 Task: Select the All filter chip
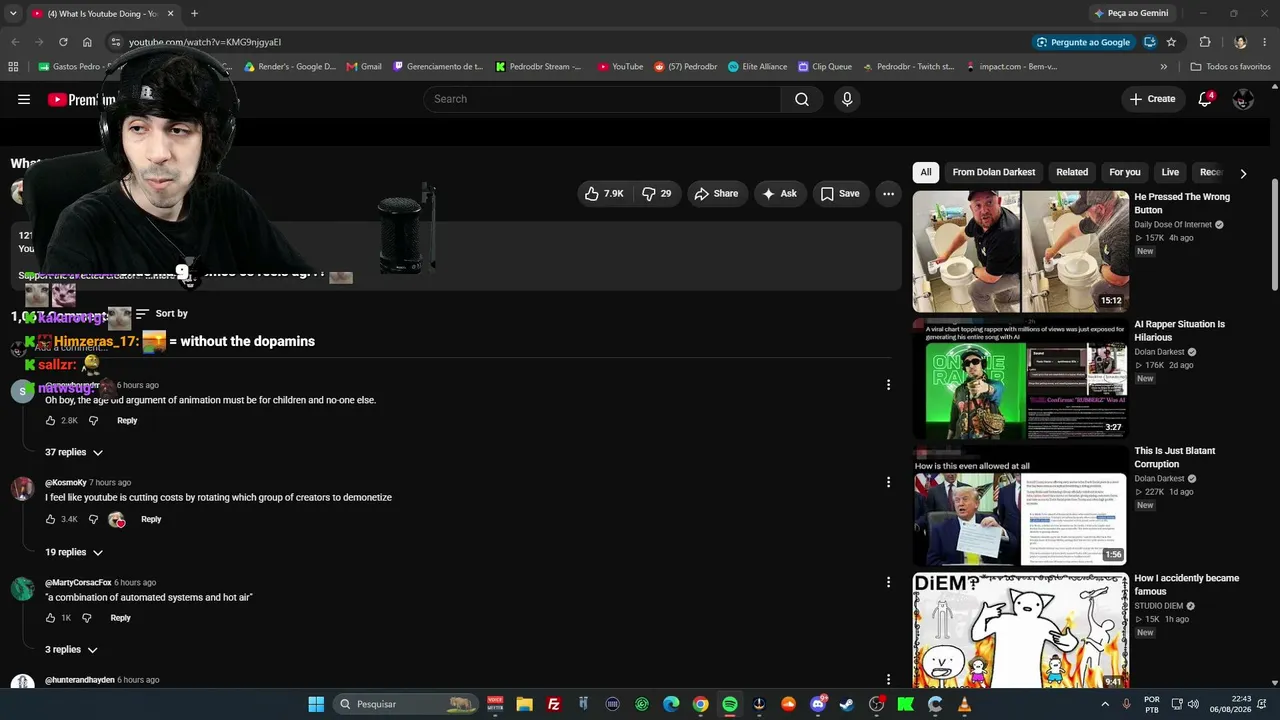[x=926, y=172]
